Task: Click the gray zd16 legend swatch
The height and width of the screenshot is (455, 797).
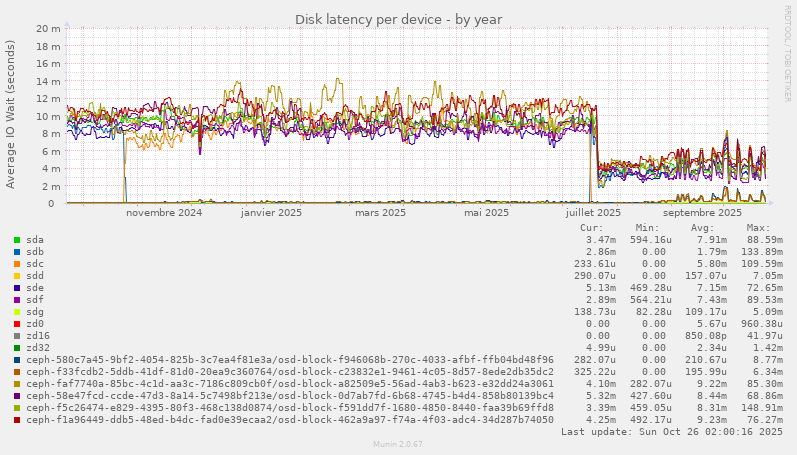Action: [17, 336]
